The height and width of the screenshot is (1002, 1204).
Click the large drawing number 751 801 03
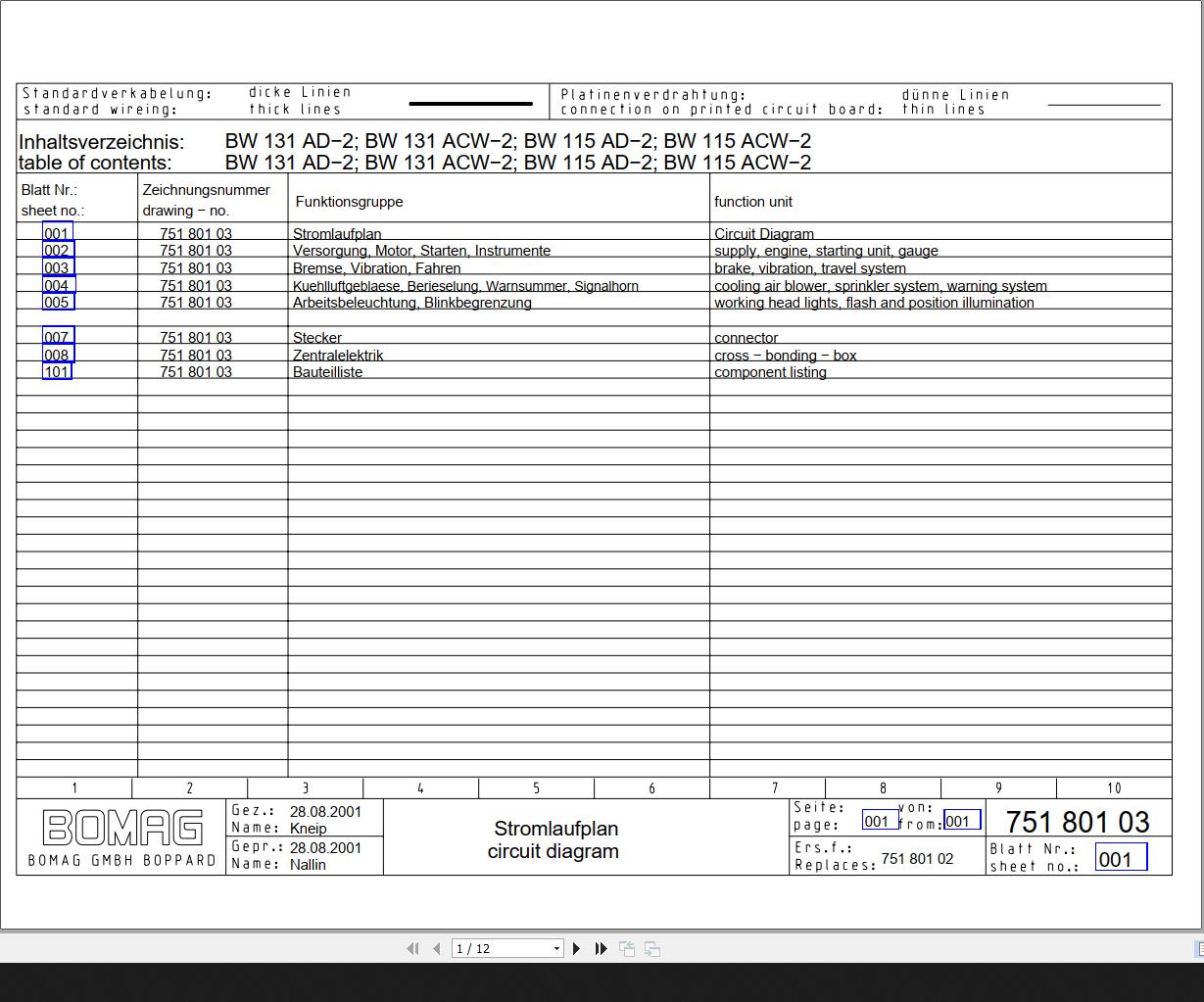tap(1078, 822)
